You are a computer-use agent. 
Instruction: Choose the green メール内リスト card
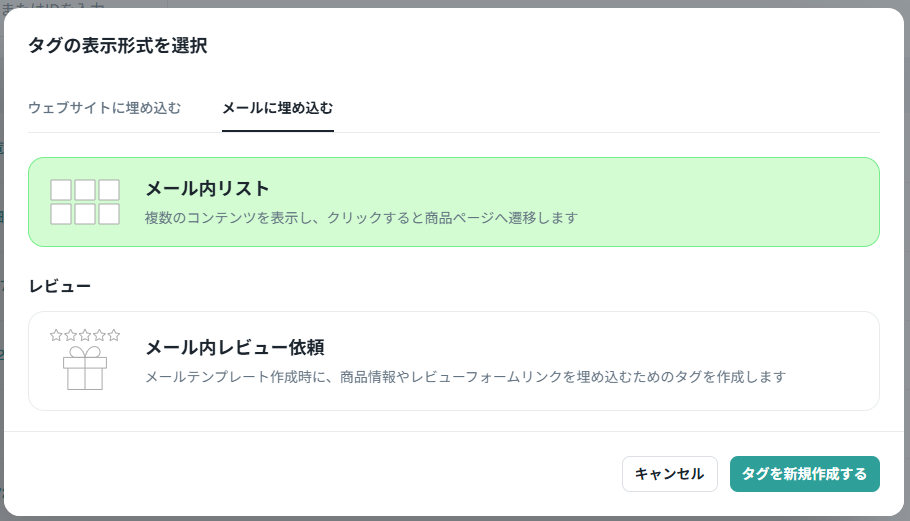tap(454, 202)
